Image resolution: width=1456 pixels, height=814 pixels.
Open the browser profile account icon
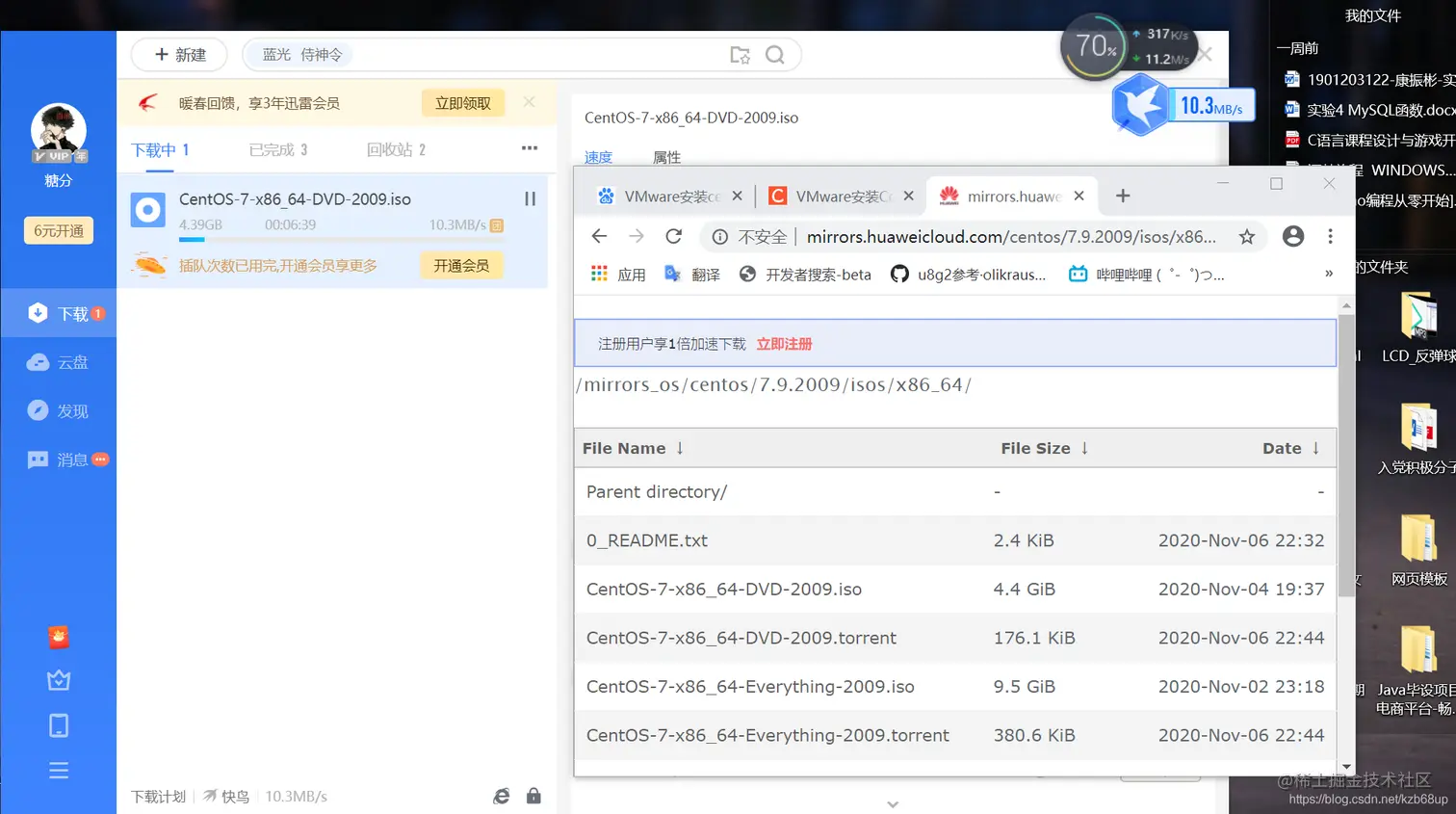(x=1293, y=236)
